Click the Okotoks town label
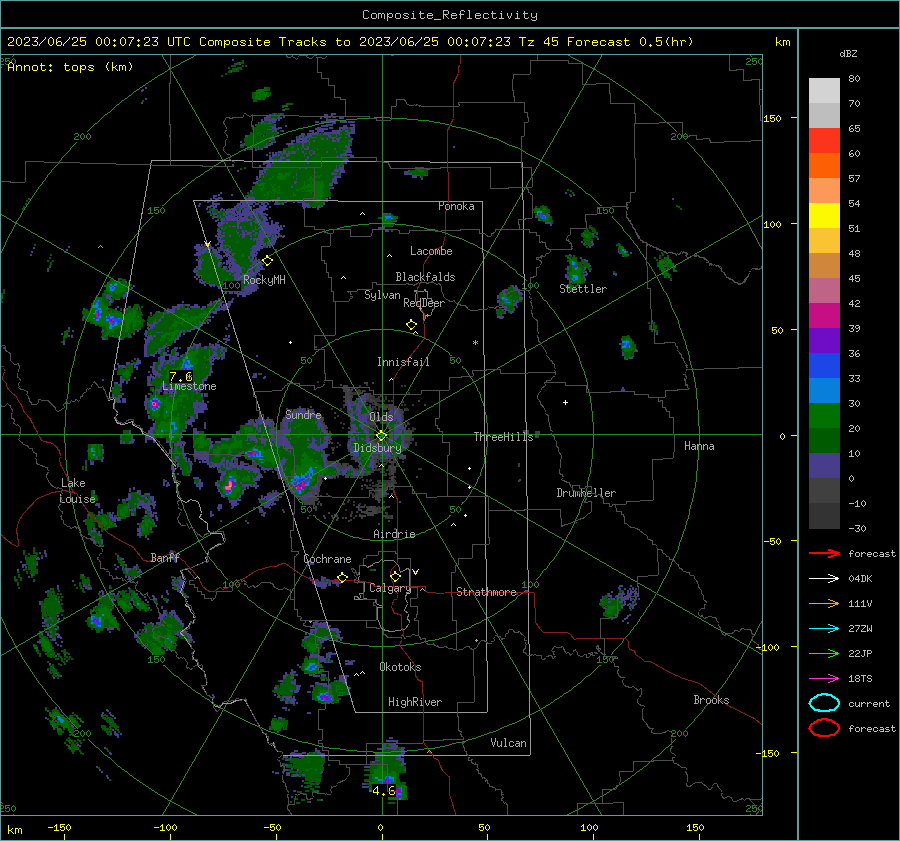900x841 pixels. [400, 667]
